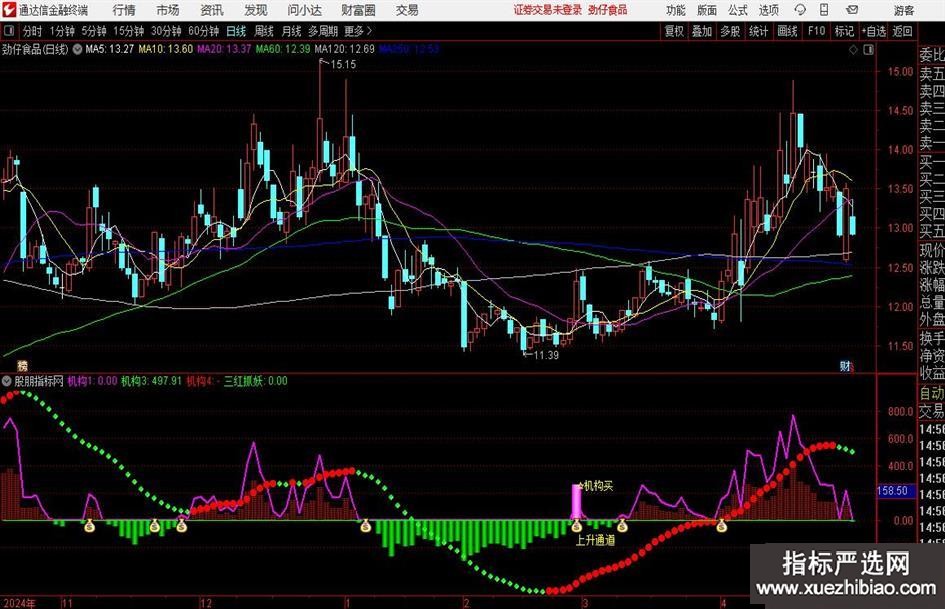Open 选项 menu

pos(768,10)
